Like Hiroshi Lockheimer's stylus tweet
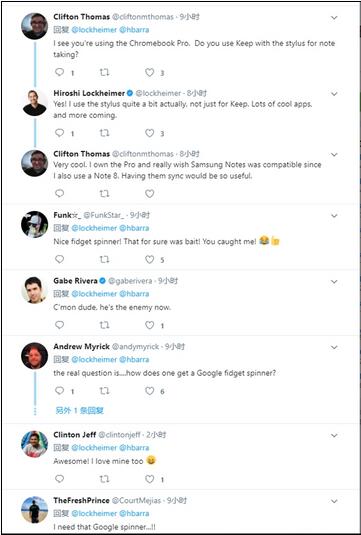 [149, 133]
